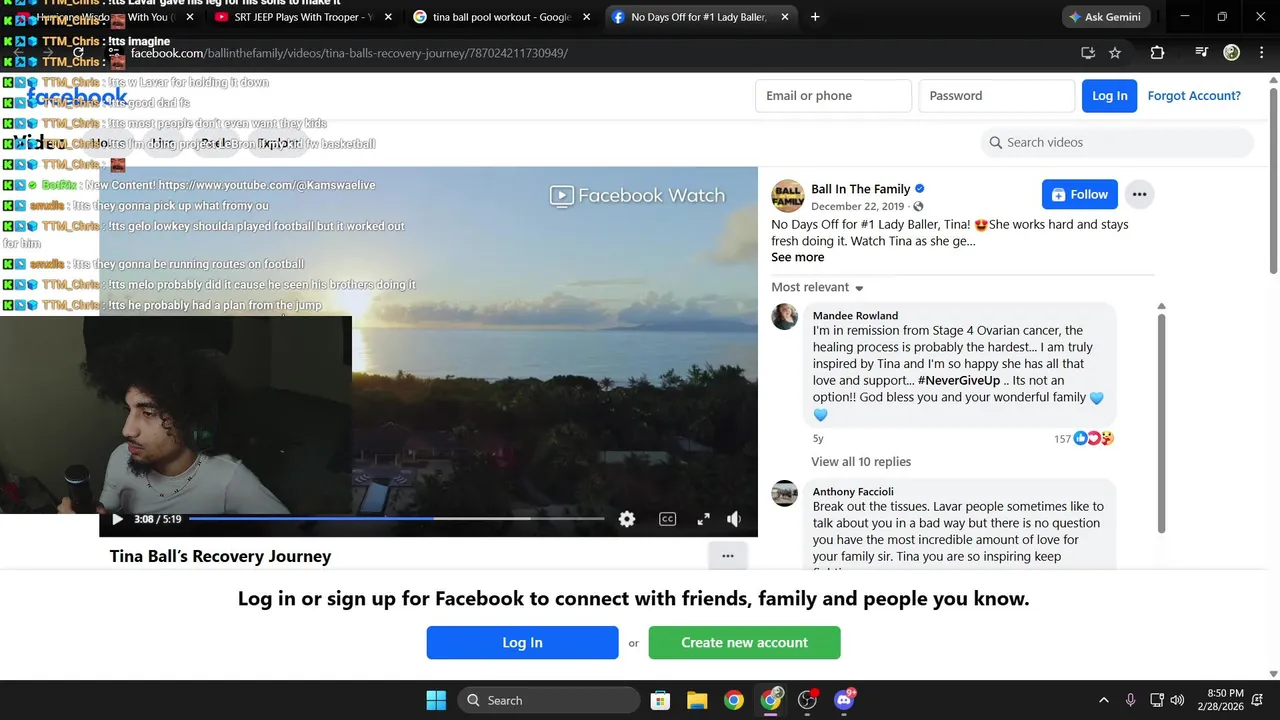Open Anthony Faccioli's profile name
1280x720 pixels.
pyautogui.click(x=853, y=492)
